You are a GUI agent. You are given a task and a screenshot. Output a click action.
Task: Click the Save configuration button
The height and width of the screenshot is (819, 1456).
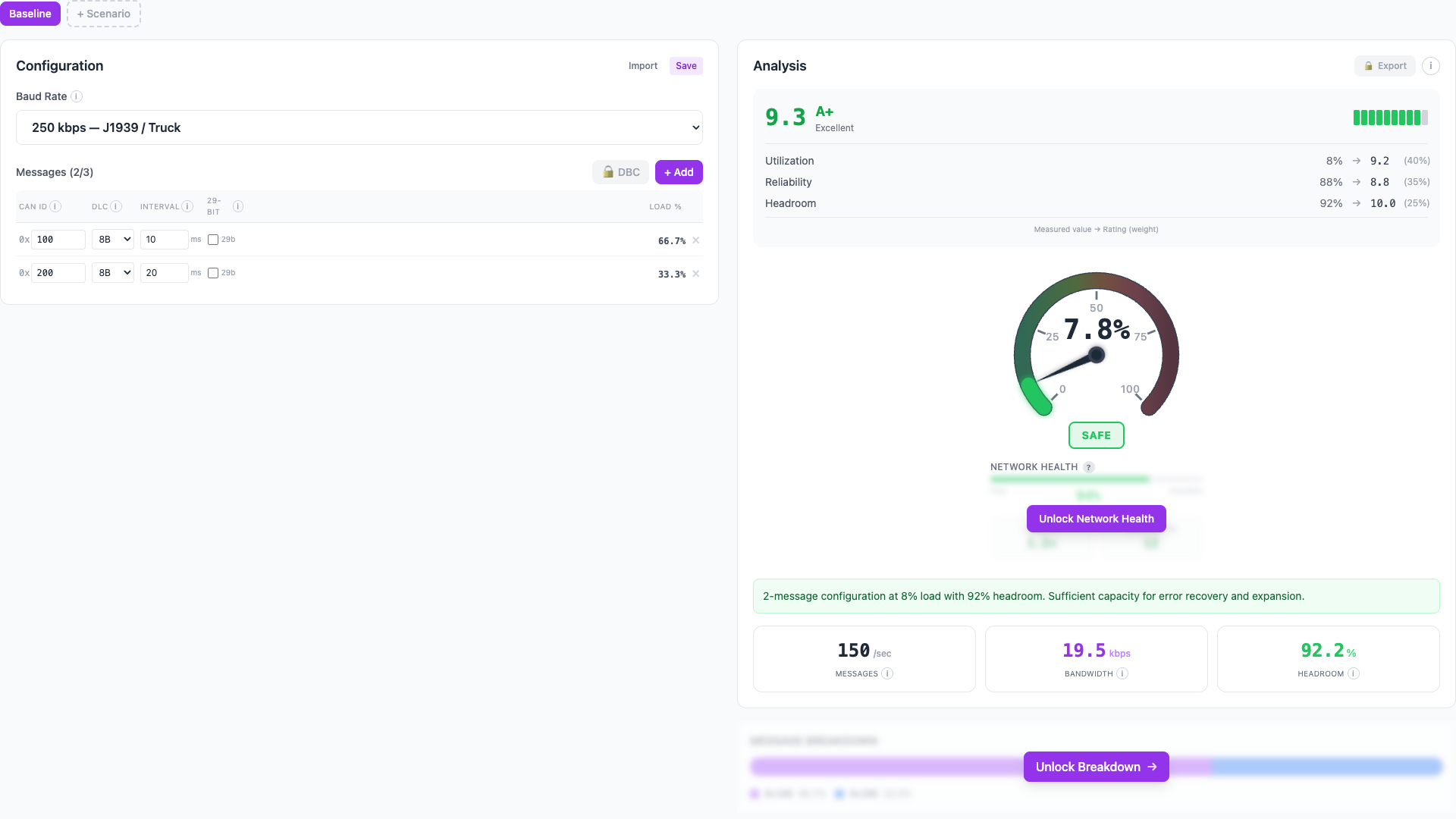pyautogui.click(x=686, y=66)
